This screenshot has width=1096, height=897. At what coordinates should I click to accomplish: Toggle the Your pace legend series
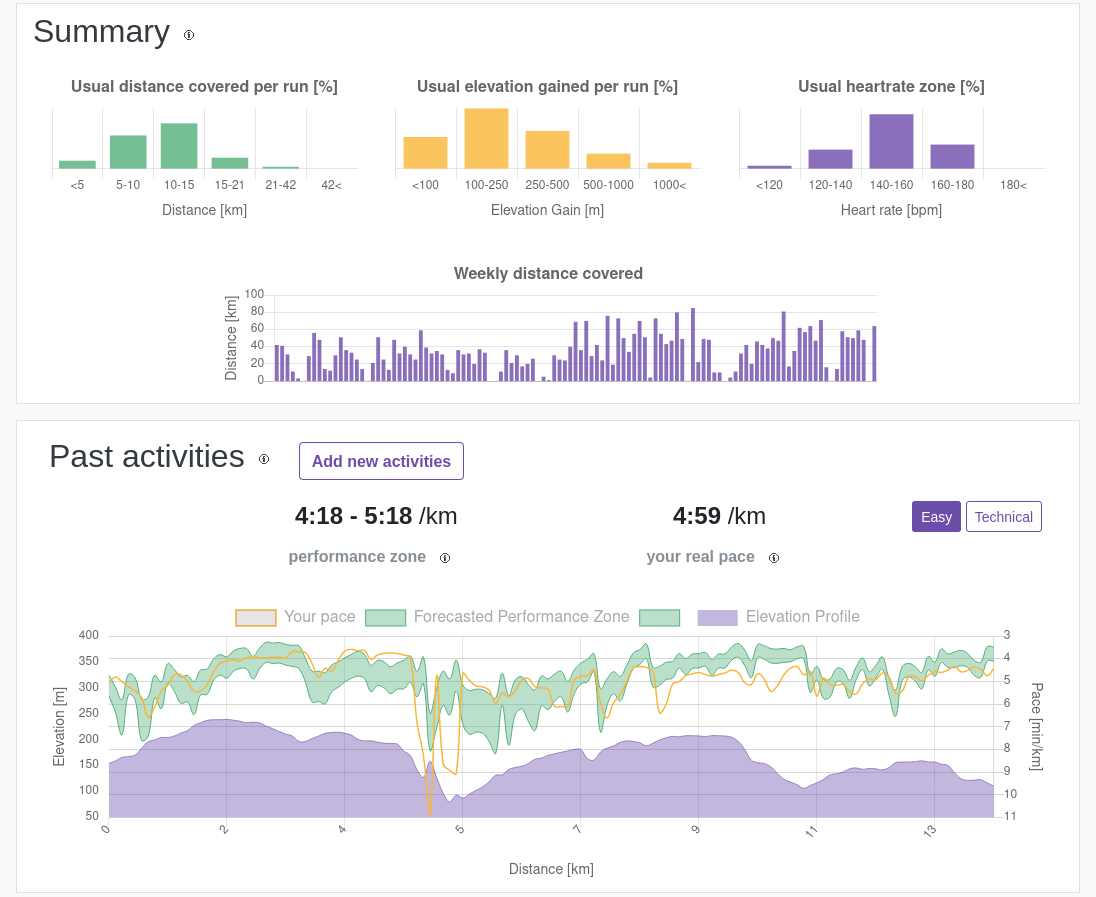pos(319,617)
